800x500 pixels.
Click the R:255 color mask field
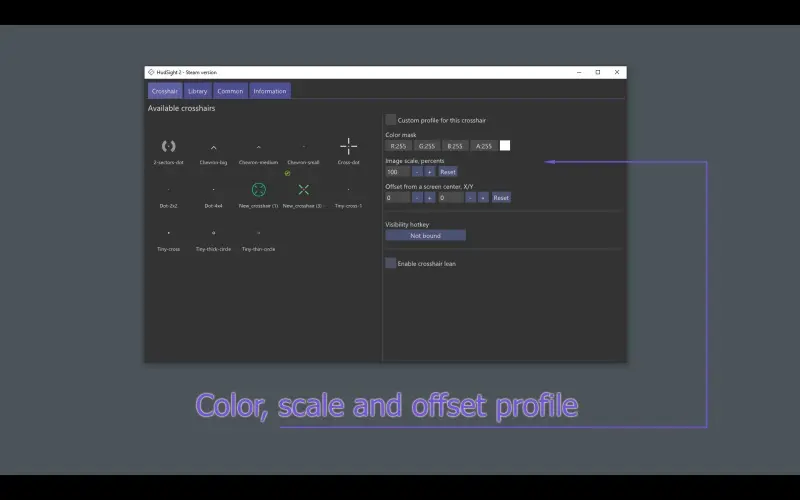click(x=398, y=146)
